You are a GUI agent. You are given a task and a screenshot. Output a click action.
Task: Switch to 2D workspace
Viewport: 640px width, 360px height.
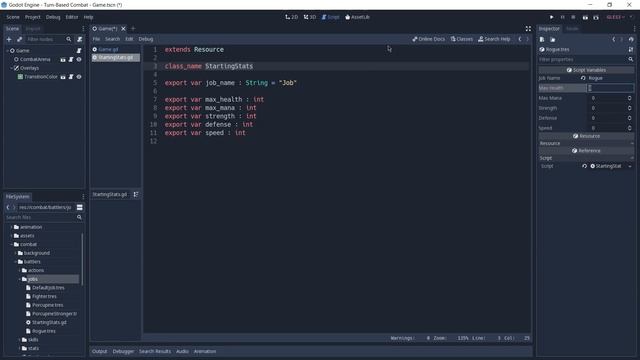291,17
